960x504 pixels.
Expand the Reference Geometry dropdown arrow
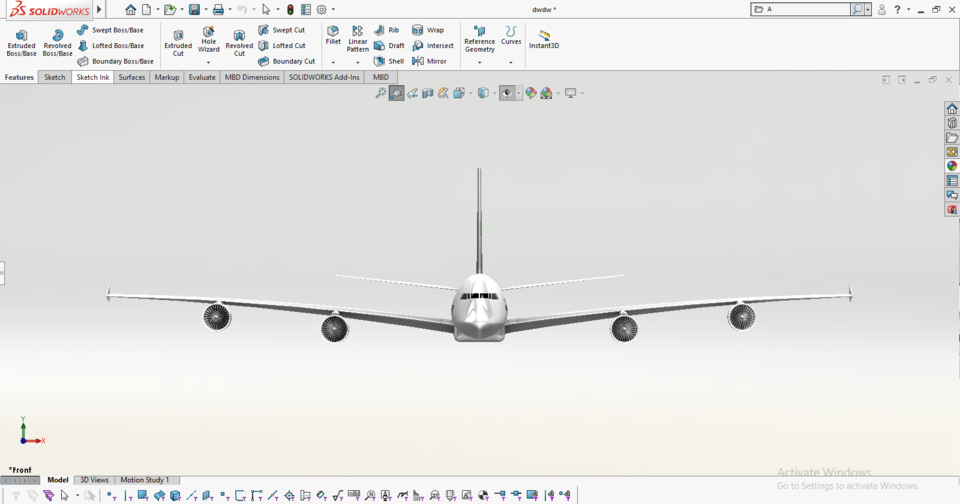tap(479, 62)
